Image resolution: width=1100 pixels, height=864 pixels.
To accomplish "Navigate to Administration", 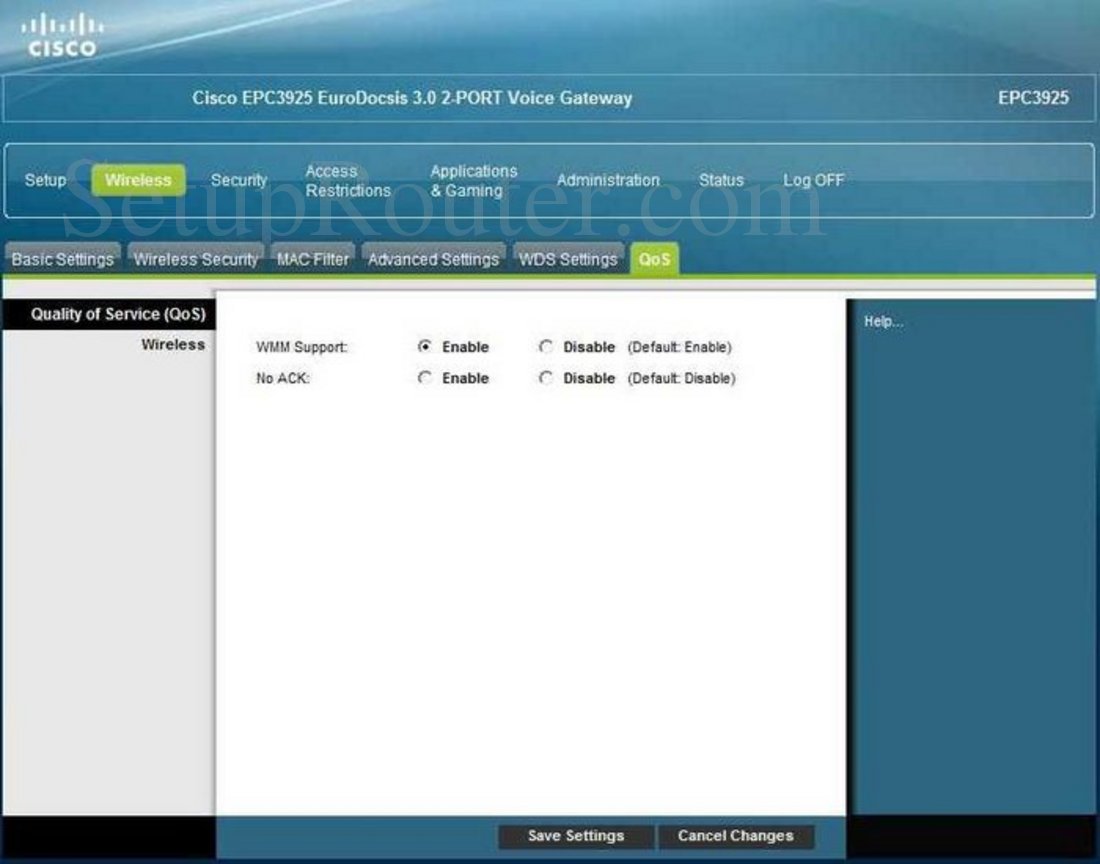I will point(607,180).
